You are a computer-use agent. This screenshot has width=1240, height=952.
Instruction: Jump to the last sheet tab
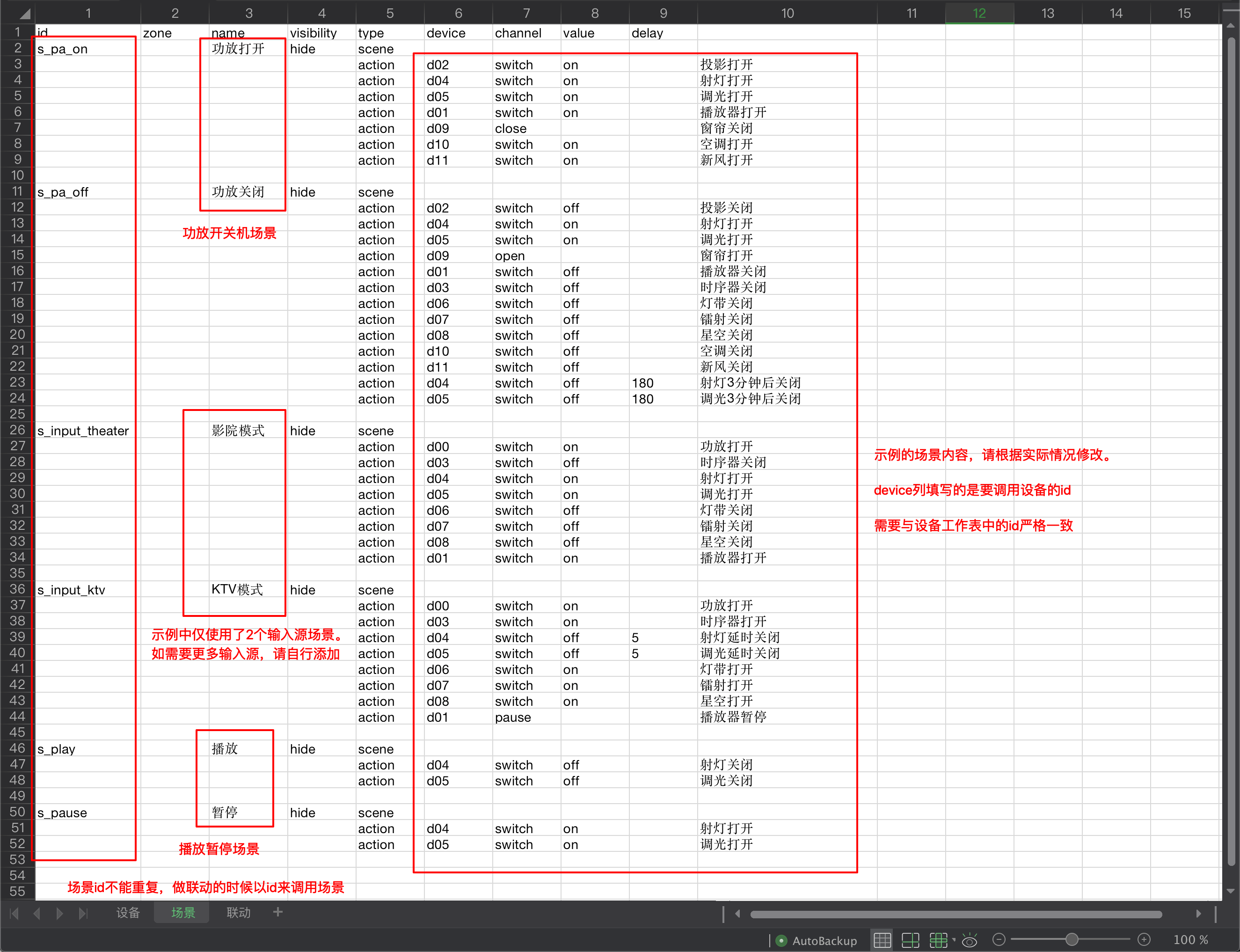[83, 914]
